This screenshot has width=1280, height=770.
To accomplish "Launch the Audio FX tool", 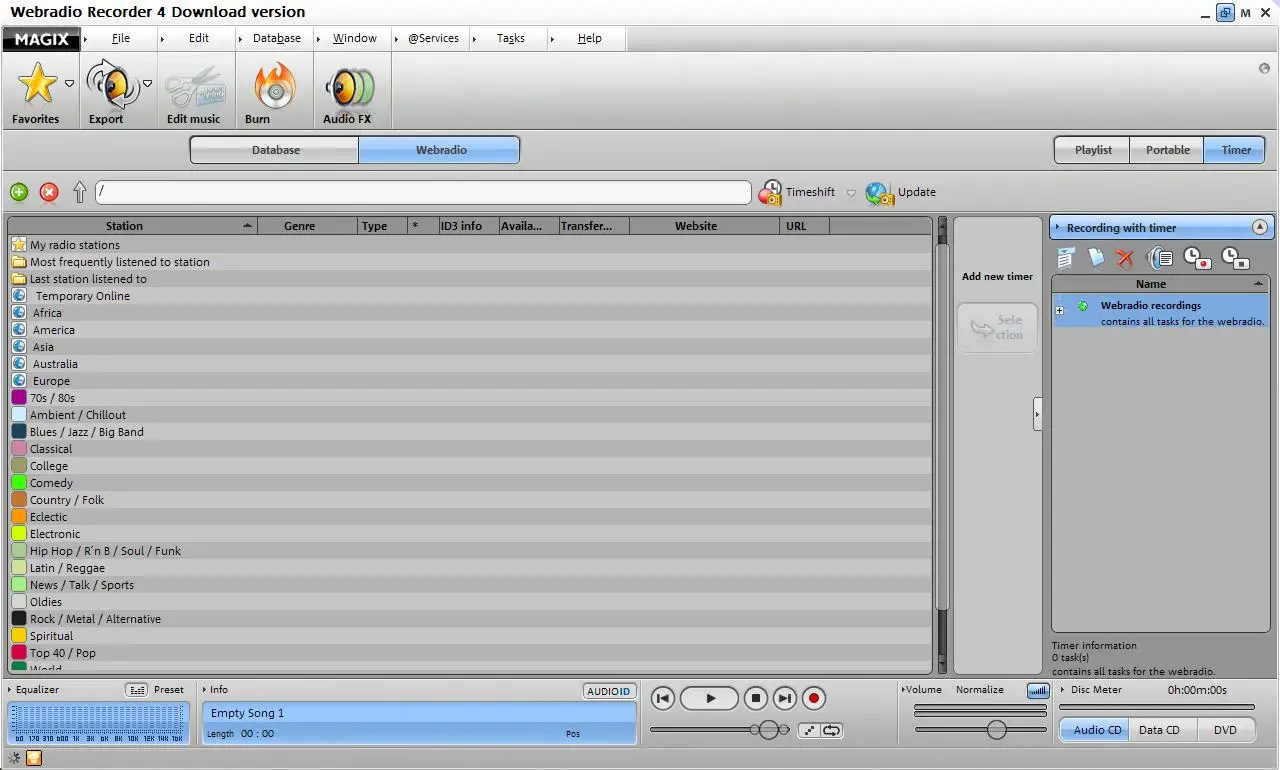I will [348, 86].
